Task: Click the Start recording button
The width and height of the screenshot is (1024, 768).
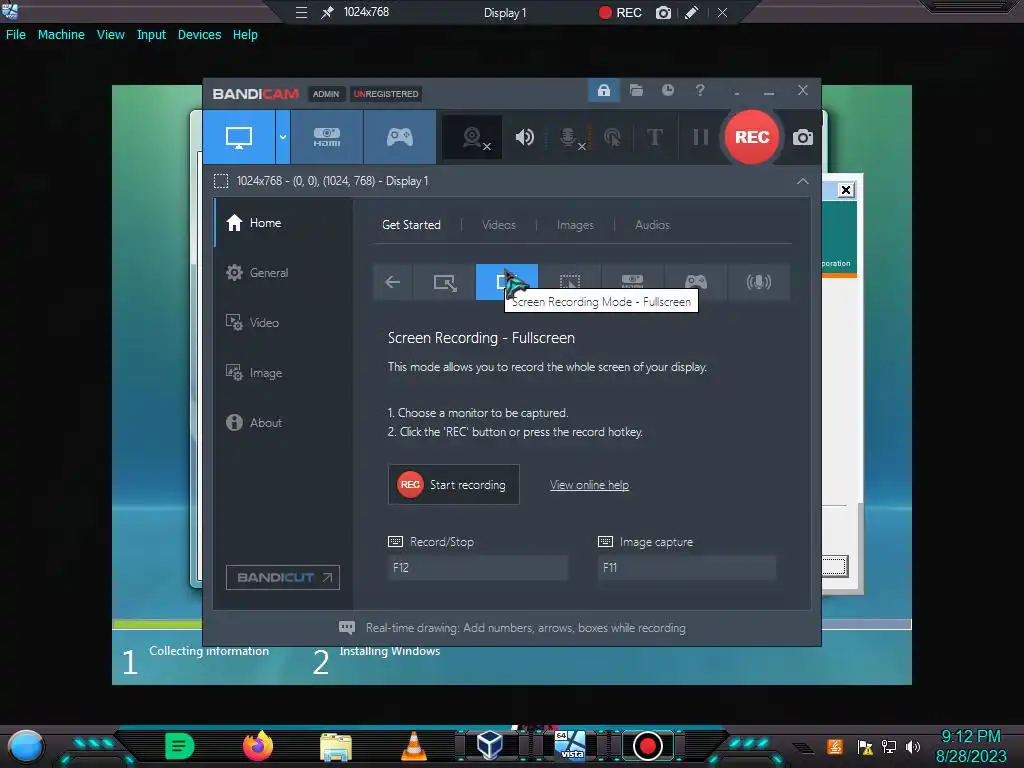Action: pos(454,485)
